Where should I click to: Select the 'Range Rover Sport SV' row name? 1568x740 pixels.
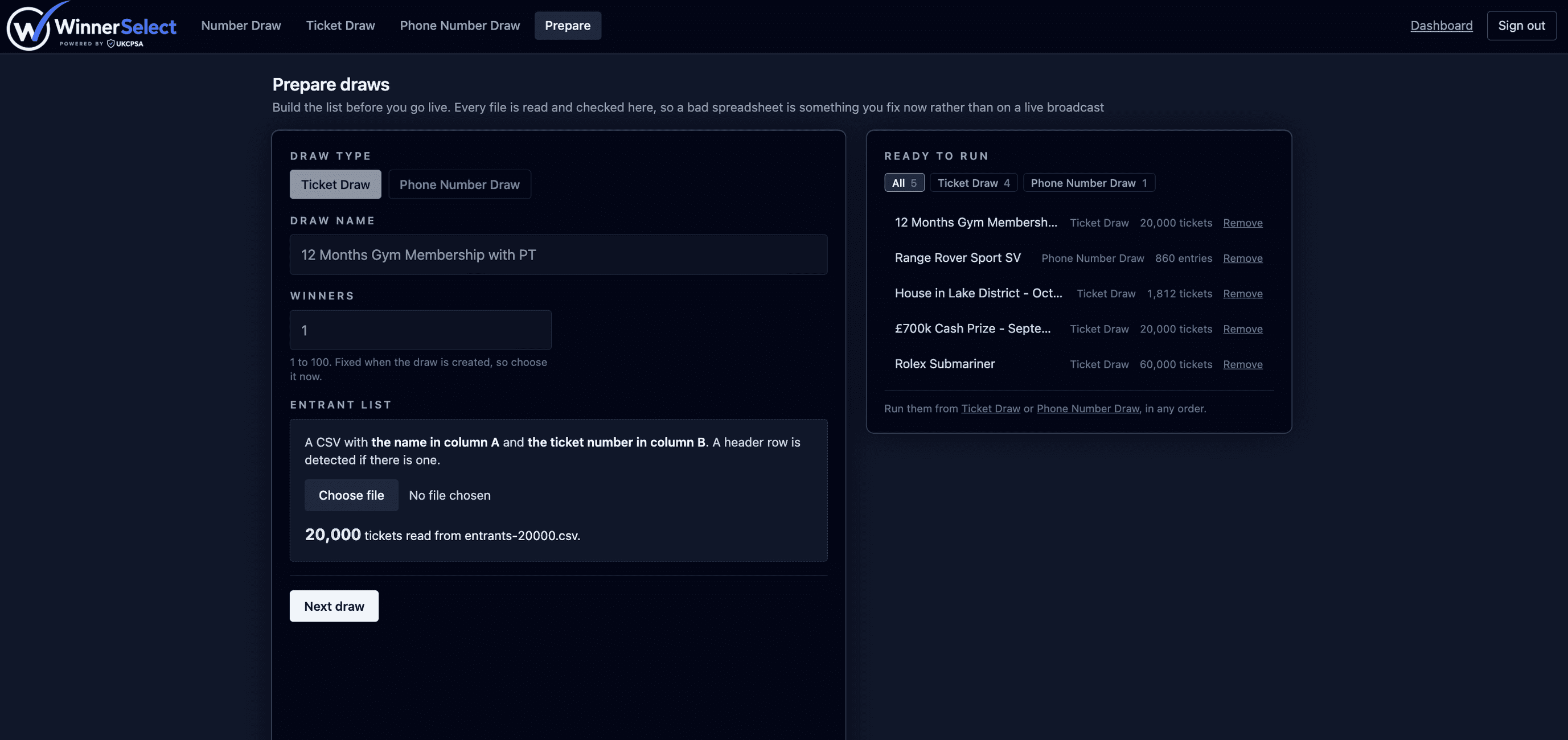(x=958, y=257)
